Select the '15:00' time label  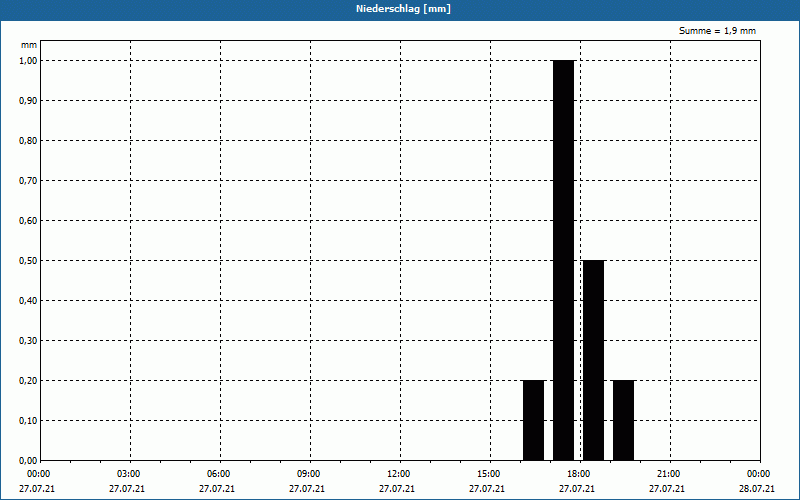coord(488,474)
